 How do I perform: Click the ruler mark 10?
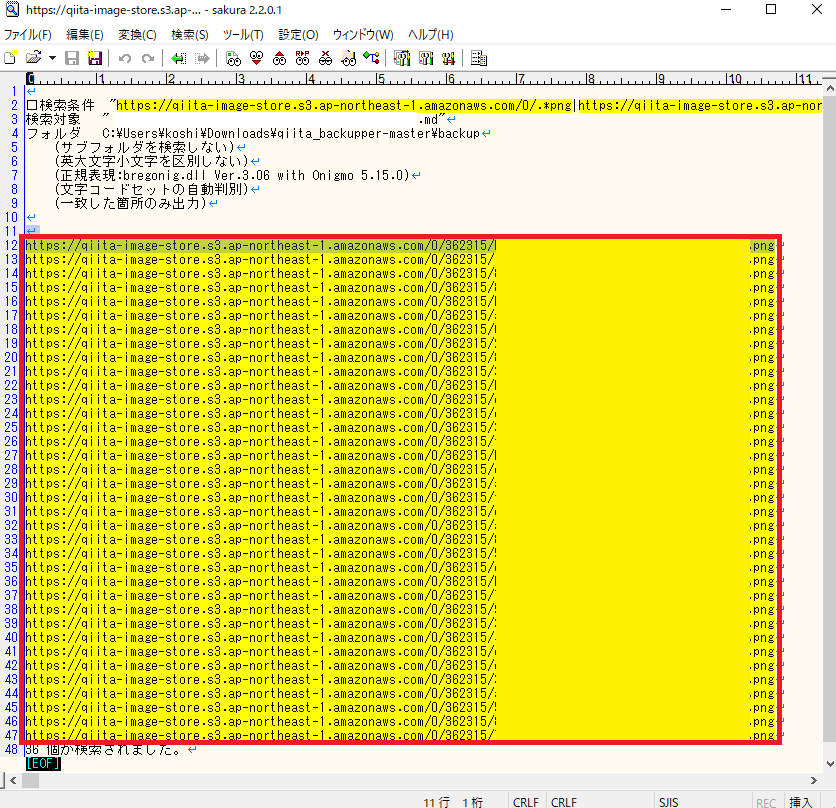(x=735, y=79)
